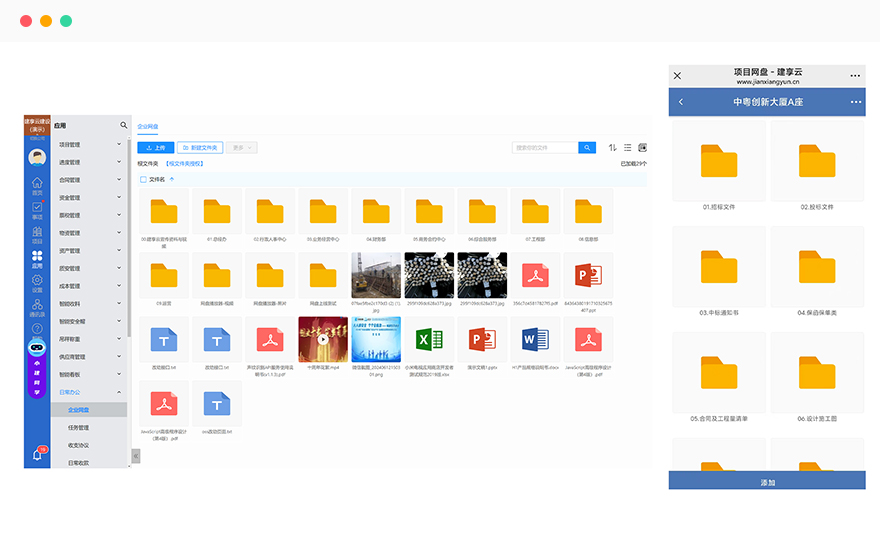Image resolution: width=880 pixels, height=556 pixels.
Task: Expand the 合同管理 menu group
Action: 90,180
